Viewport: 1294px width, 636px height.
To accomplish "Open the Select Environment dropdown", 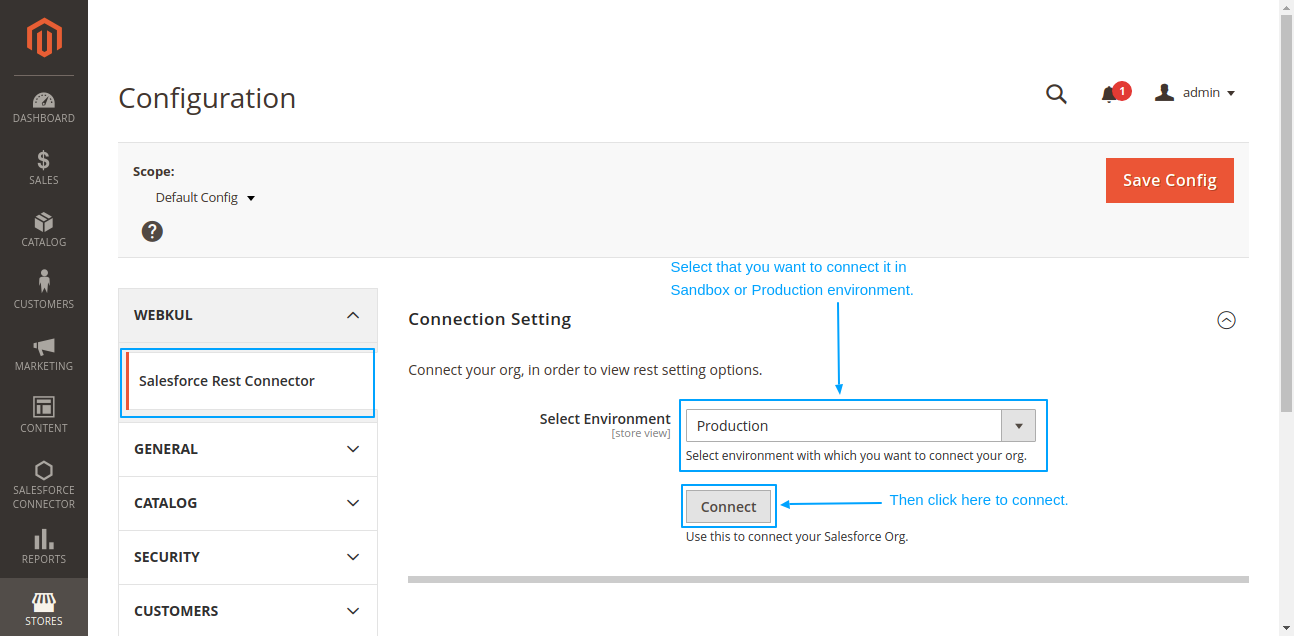I will 861,426.
